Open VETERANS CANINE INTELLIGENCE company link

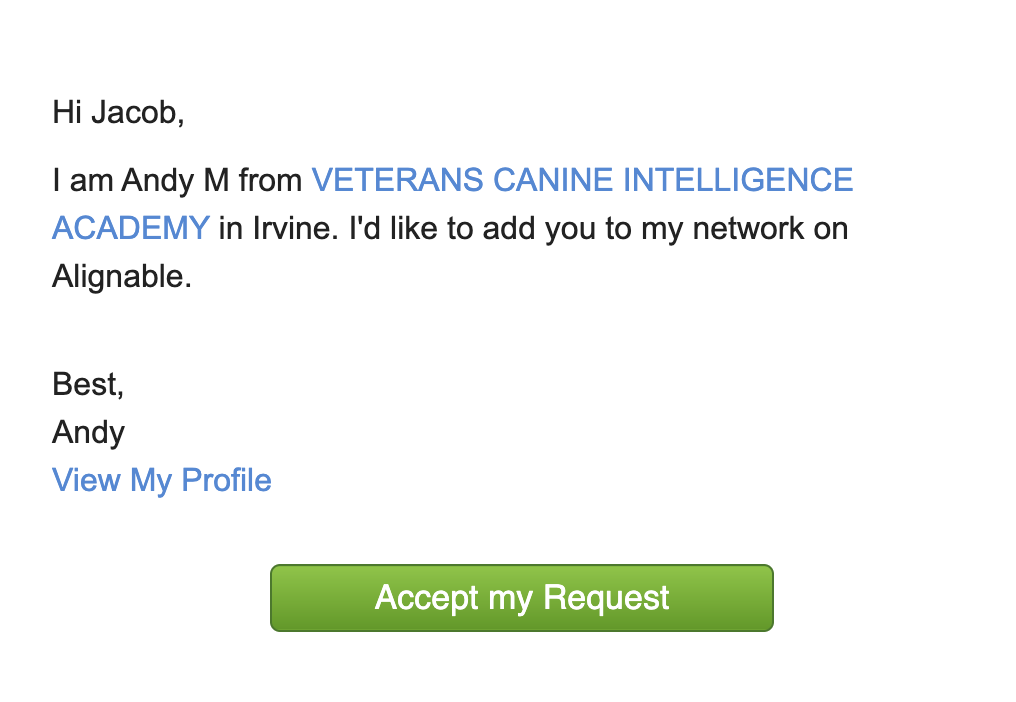click(582, 180)
